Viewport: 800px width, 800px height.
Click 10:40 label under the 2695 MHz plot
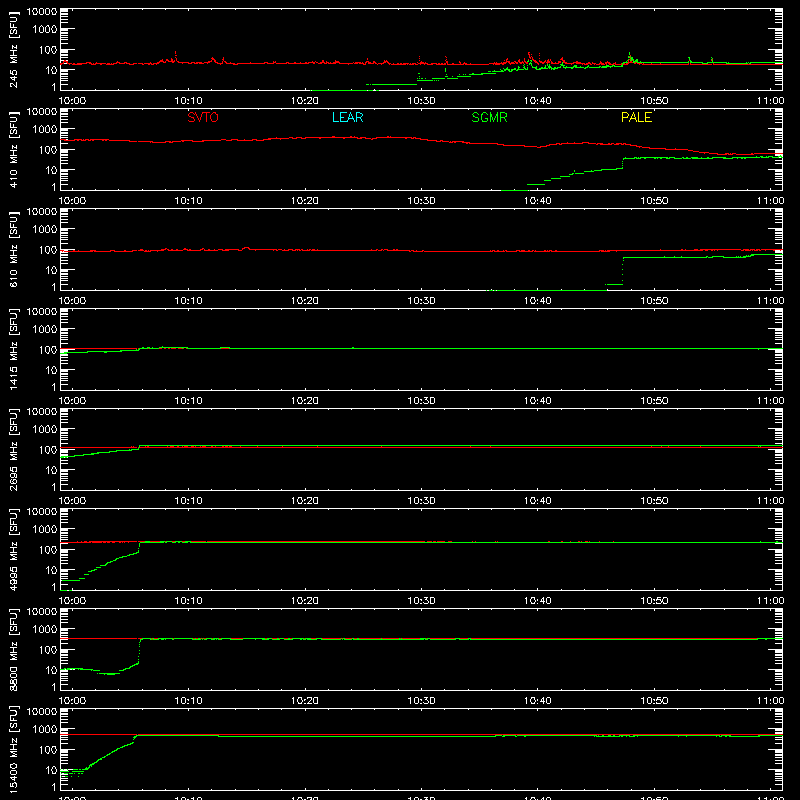538,501
